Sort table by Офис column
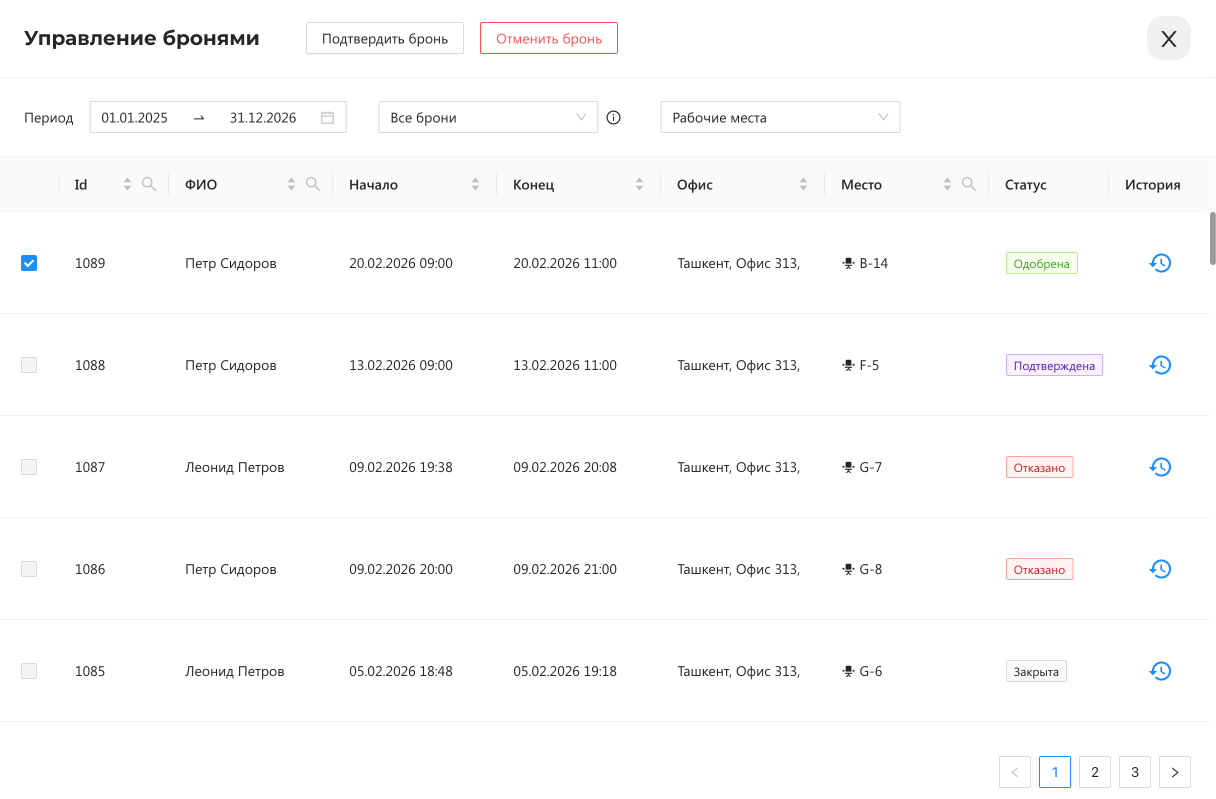This screenshot has height=799, width=1216. pos(803,184)
